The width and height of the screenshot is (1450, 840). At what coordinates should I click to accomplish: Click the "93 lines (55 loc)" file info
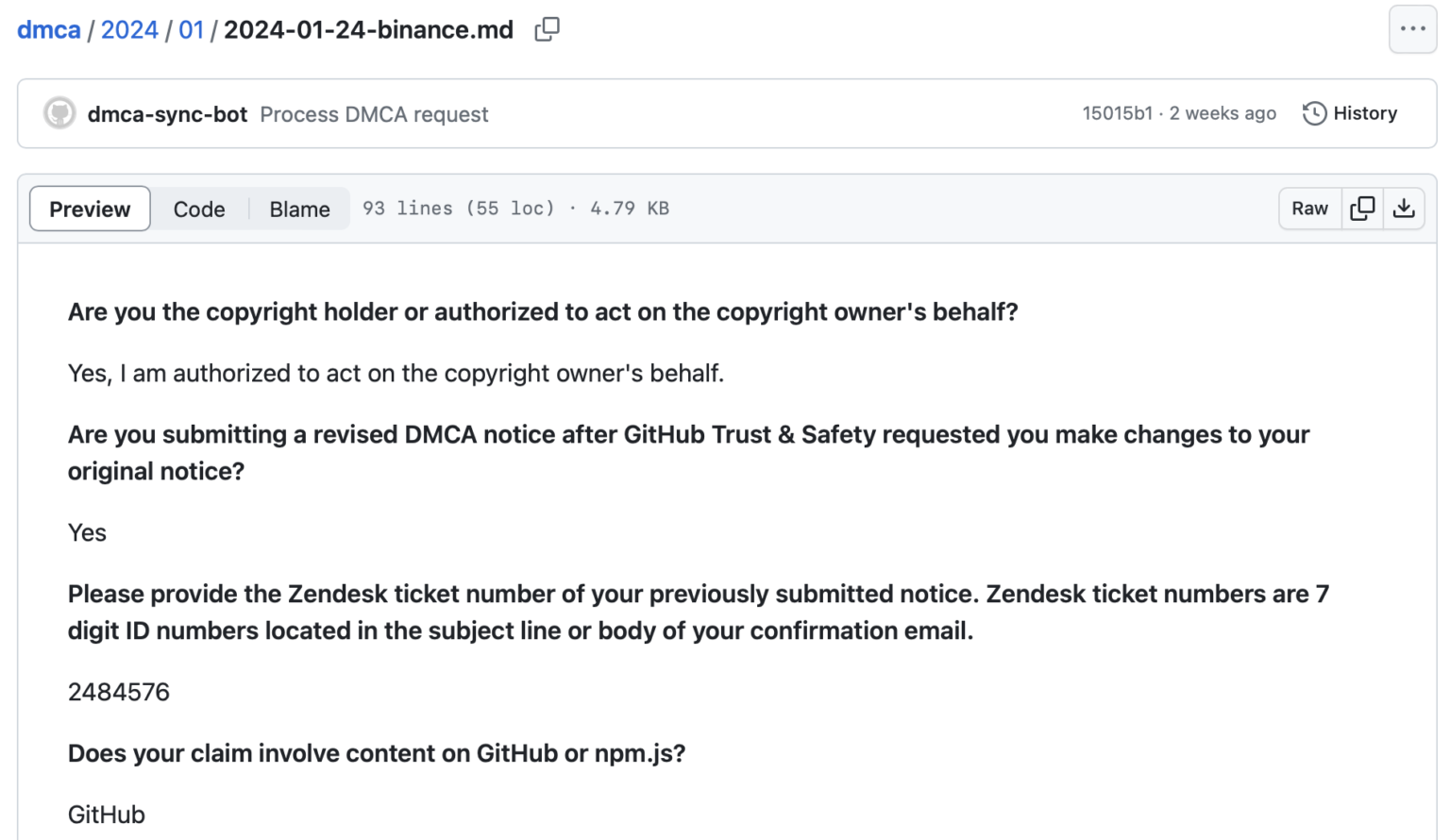(459, 209)
